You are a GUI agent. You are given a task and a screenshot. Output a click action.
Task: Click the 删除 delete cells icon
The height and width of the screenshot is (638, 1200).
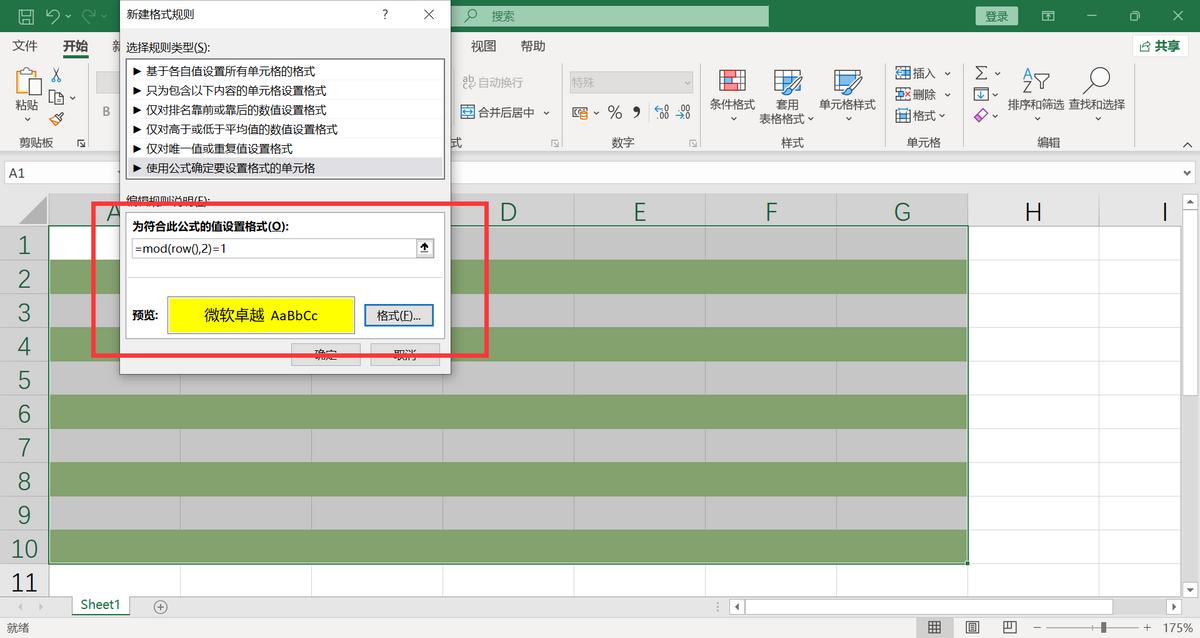(902, 94)
